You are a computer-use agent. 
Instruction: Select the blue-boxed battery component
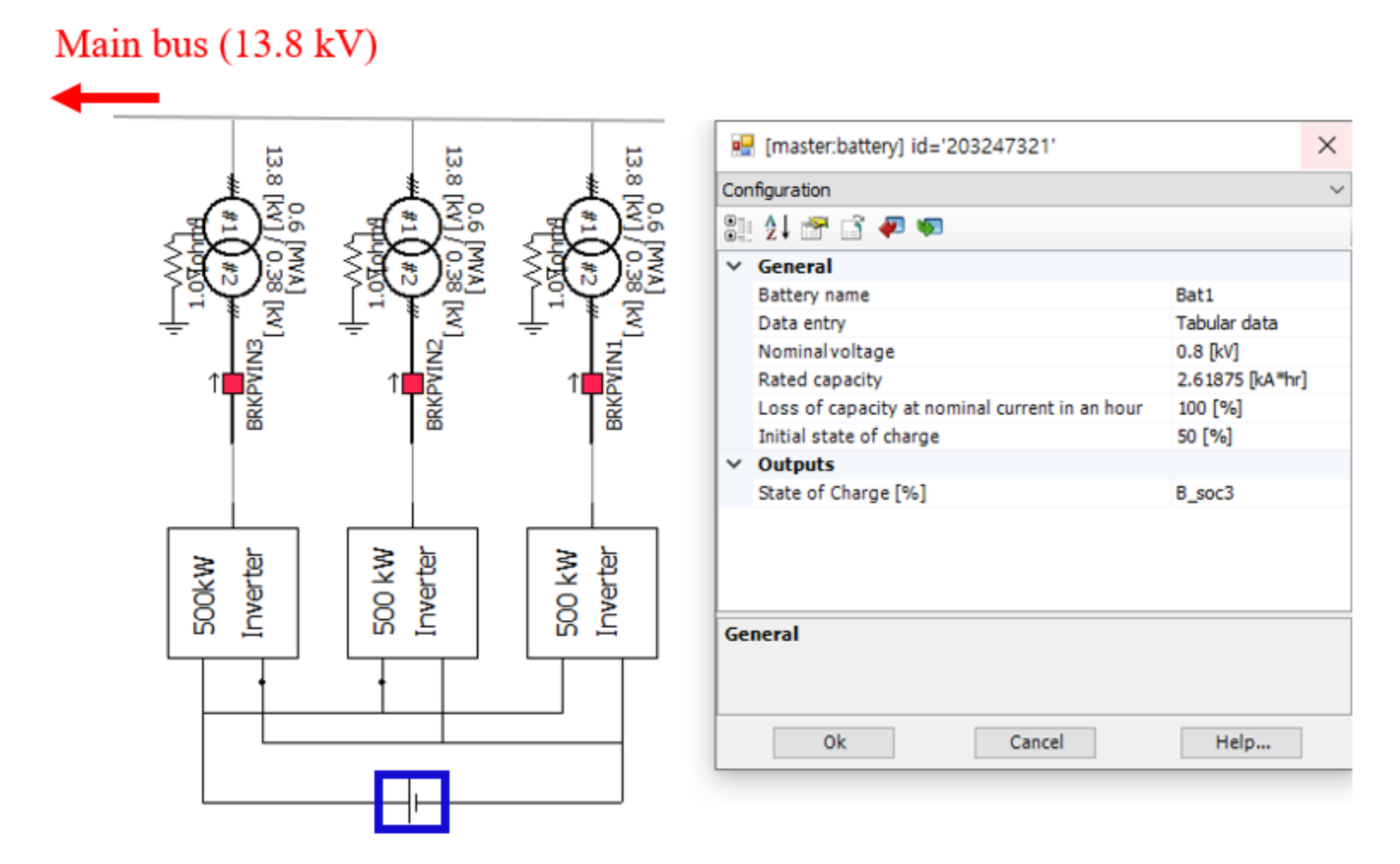pyautogui.click(x=411, y=802)
